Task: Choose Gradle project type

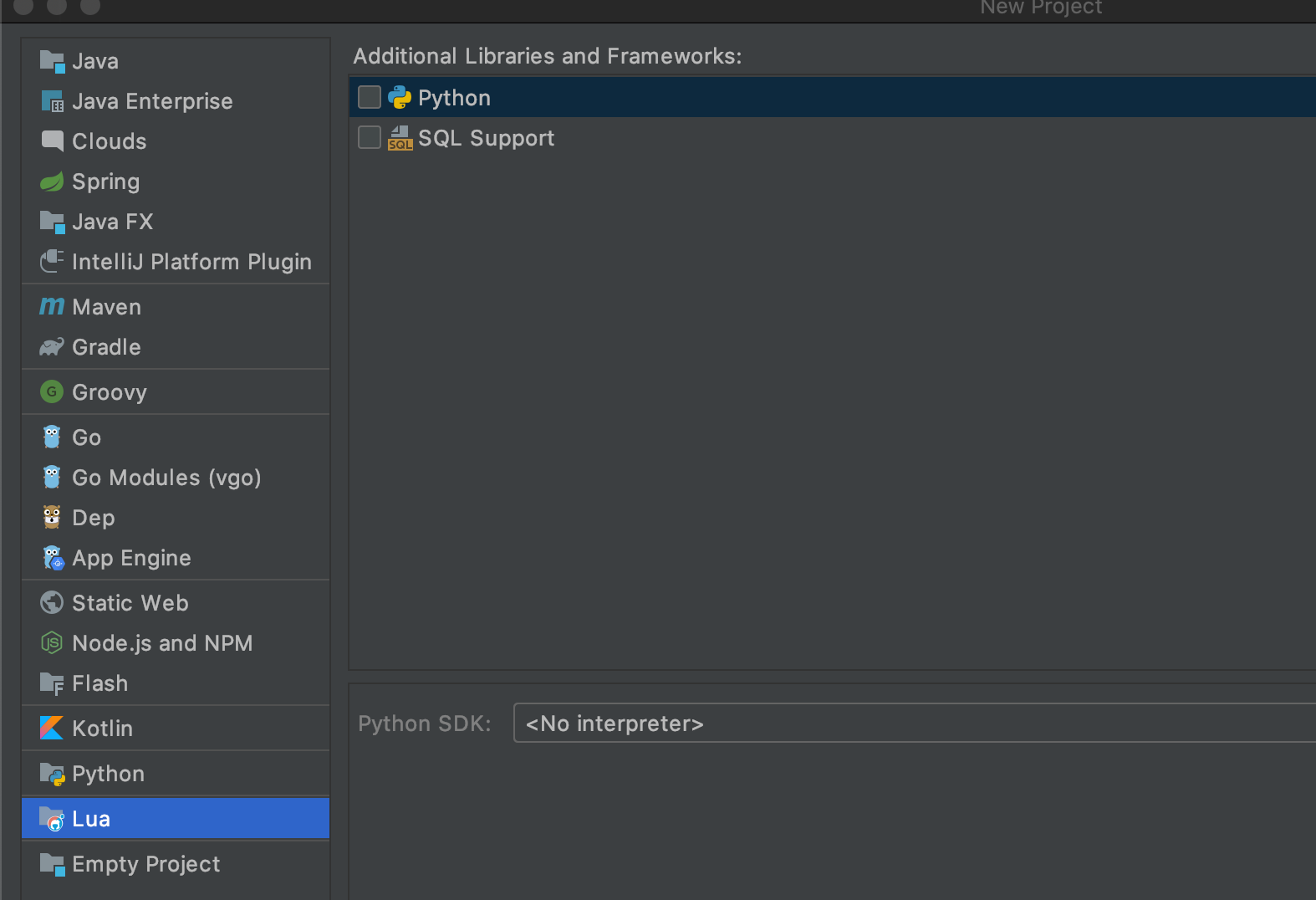Action: pyautogui.click(x=176, y=347)
